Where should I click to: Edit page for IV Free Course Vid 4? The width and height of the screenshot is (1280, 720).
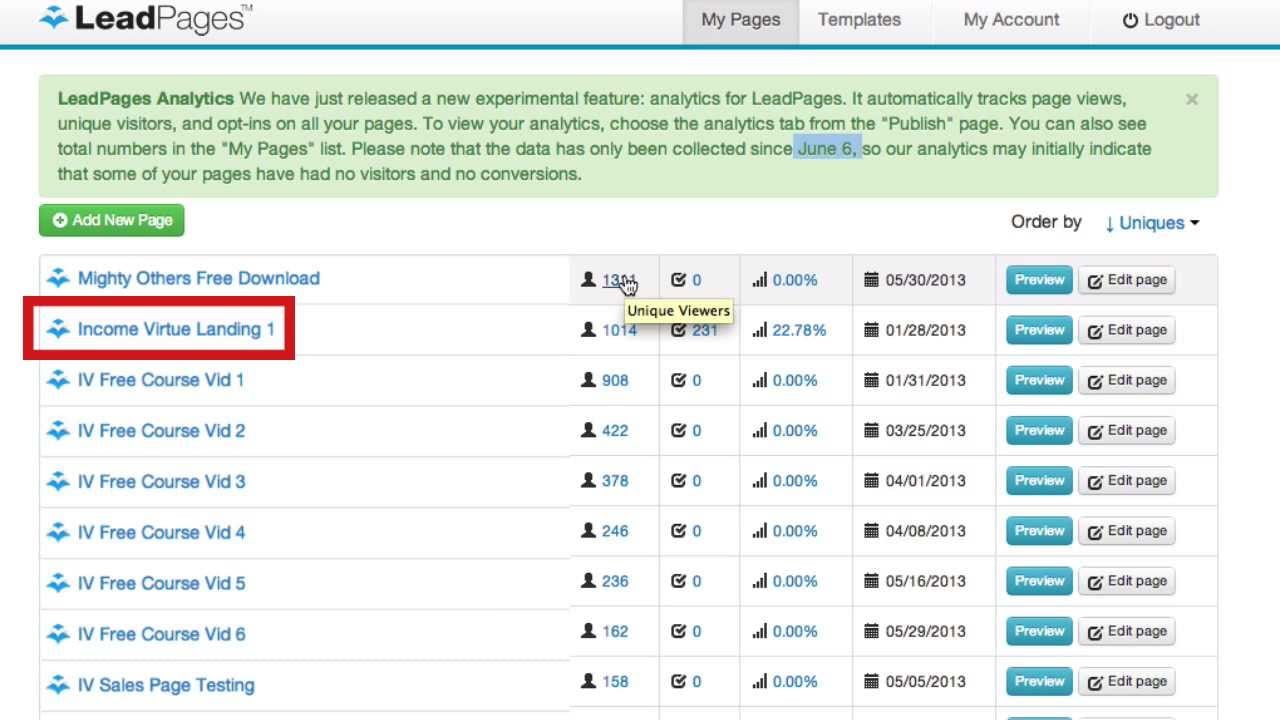[1126, 531]
